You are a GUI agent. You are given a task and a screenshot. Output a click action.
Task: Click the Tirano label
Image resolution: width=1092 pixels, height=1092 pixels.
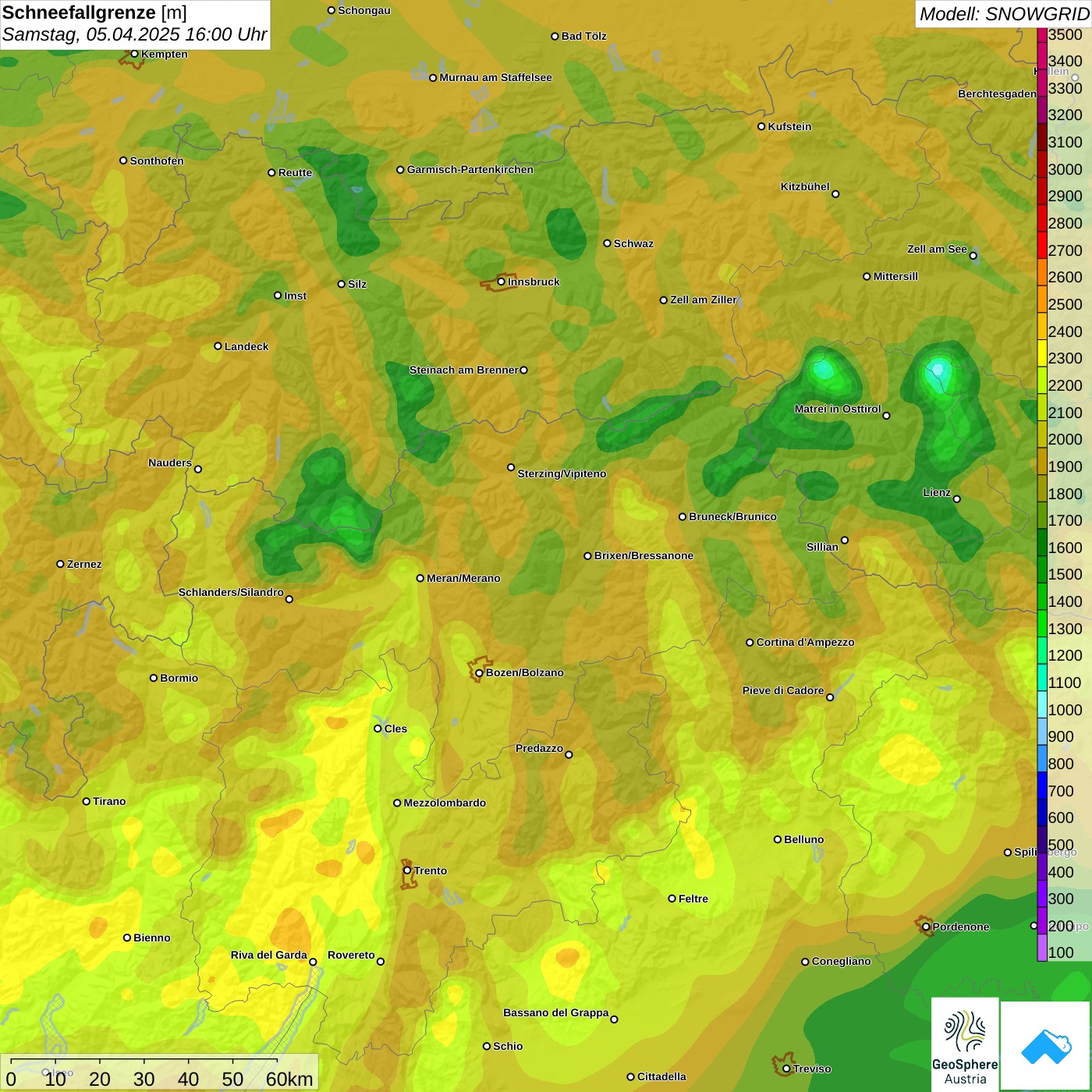[x=109, y=801]
